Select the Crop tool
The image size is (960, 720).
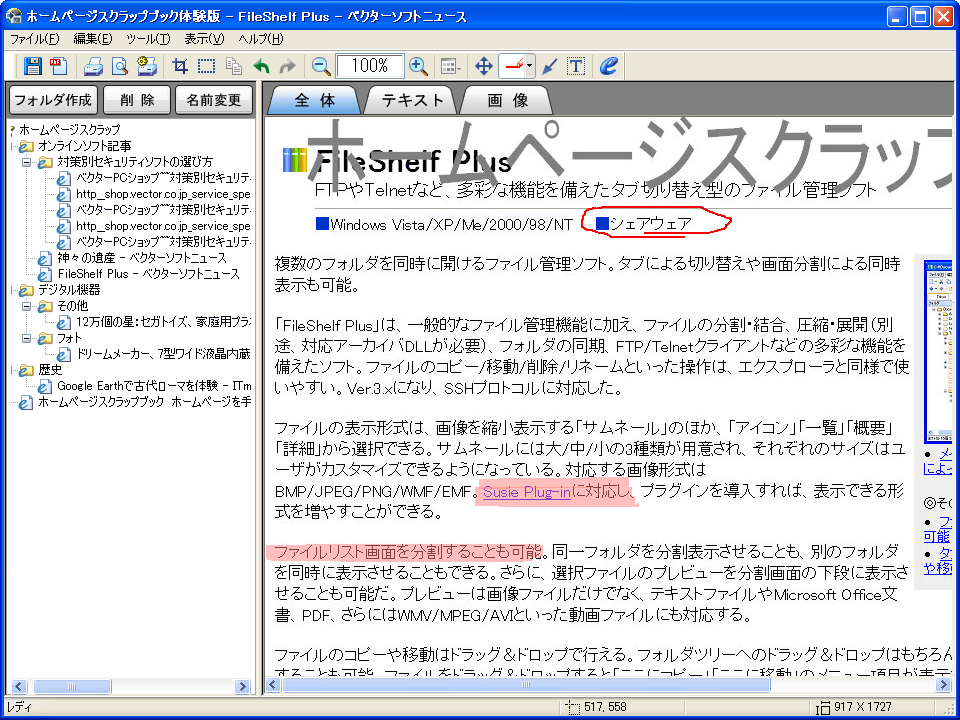180,66
